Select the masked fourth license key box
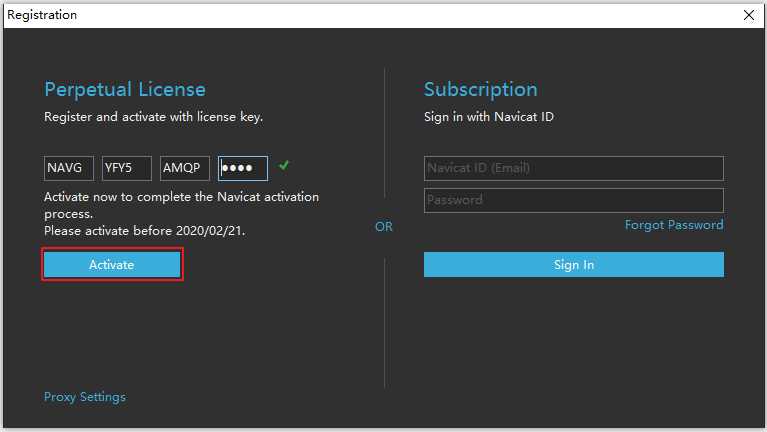The height and width of the screenshot is (432, 767). click(x=243, y=168)
